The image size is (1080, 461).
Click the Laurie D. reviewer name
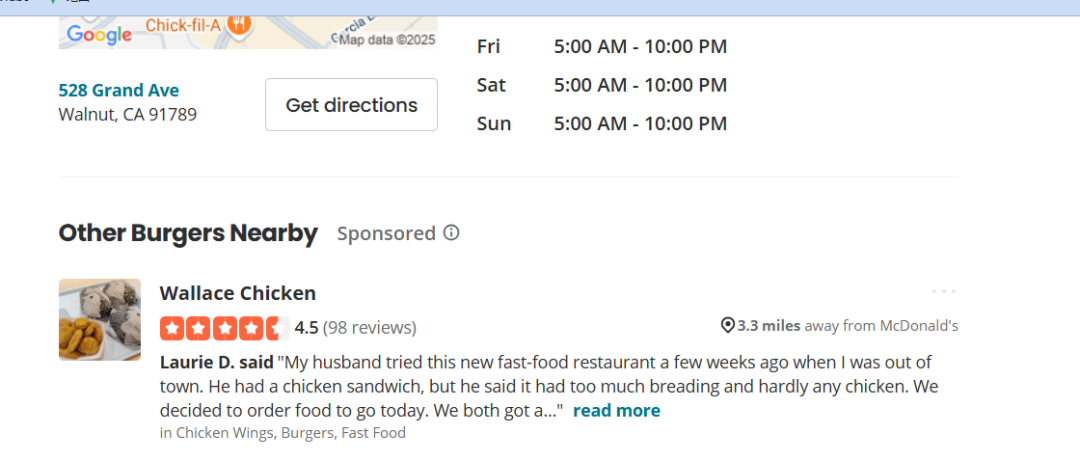click(x=200, y=362)
